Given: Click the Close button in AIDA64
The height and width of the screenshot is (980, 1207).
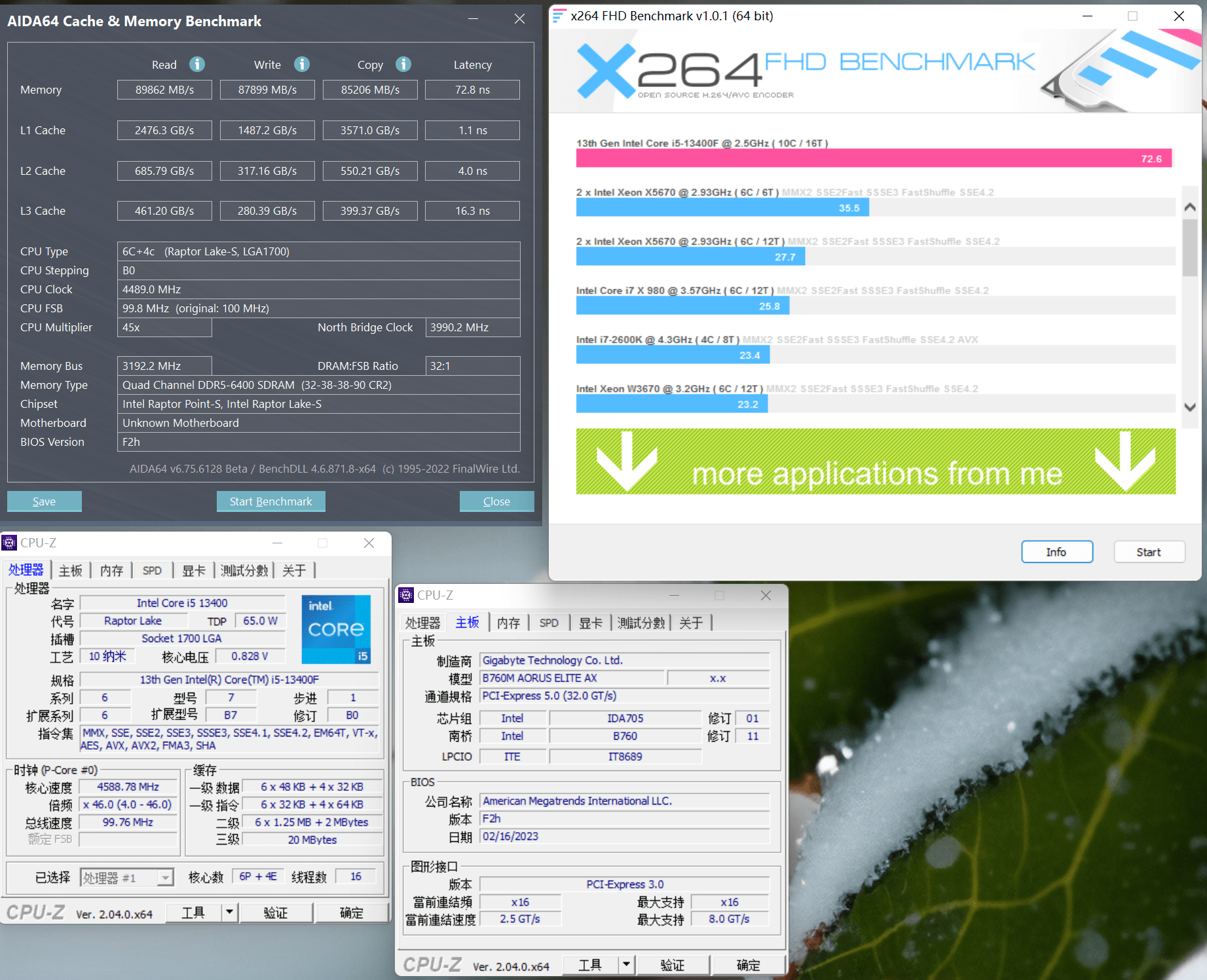Looking at the screenshot, I should pyautogui.click(x=497, y=501).
